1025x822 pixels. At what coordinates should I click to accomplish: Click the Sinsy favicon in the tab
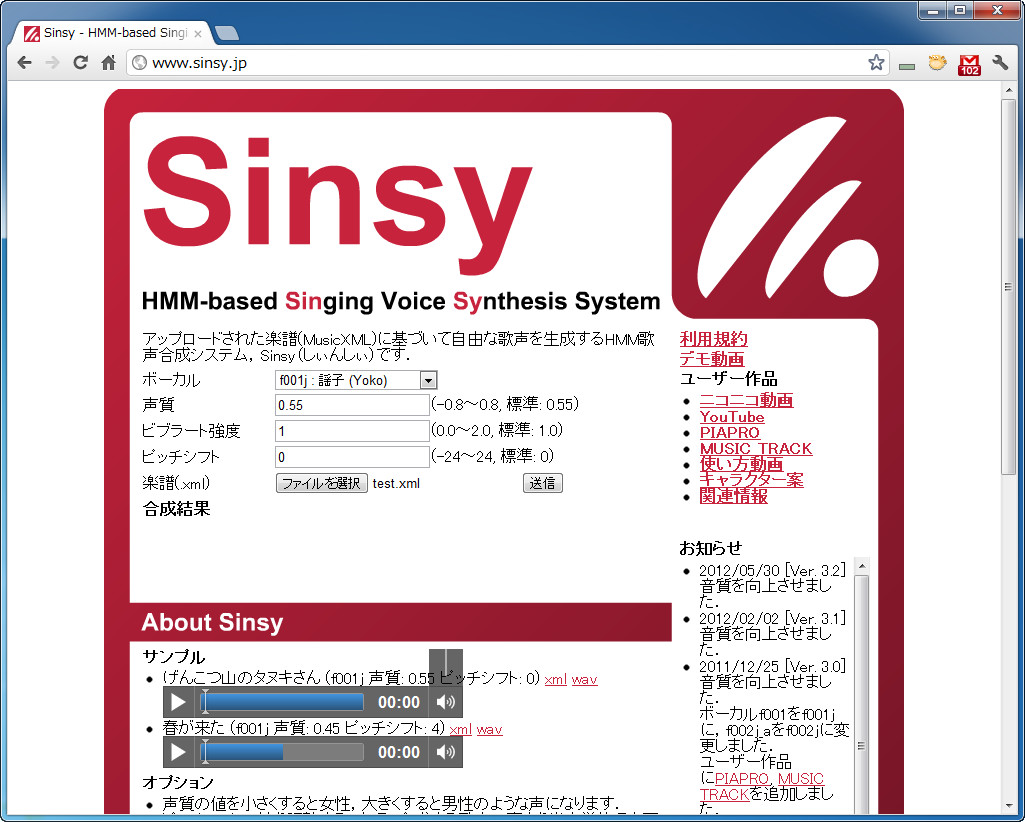pyautogui.click(x=31, y=33)
